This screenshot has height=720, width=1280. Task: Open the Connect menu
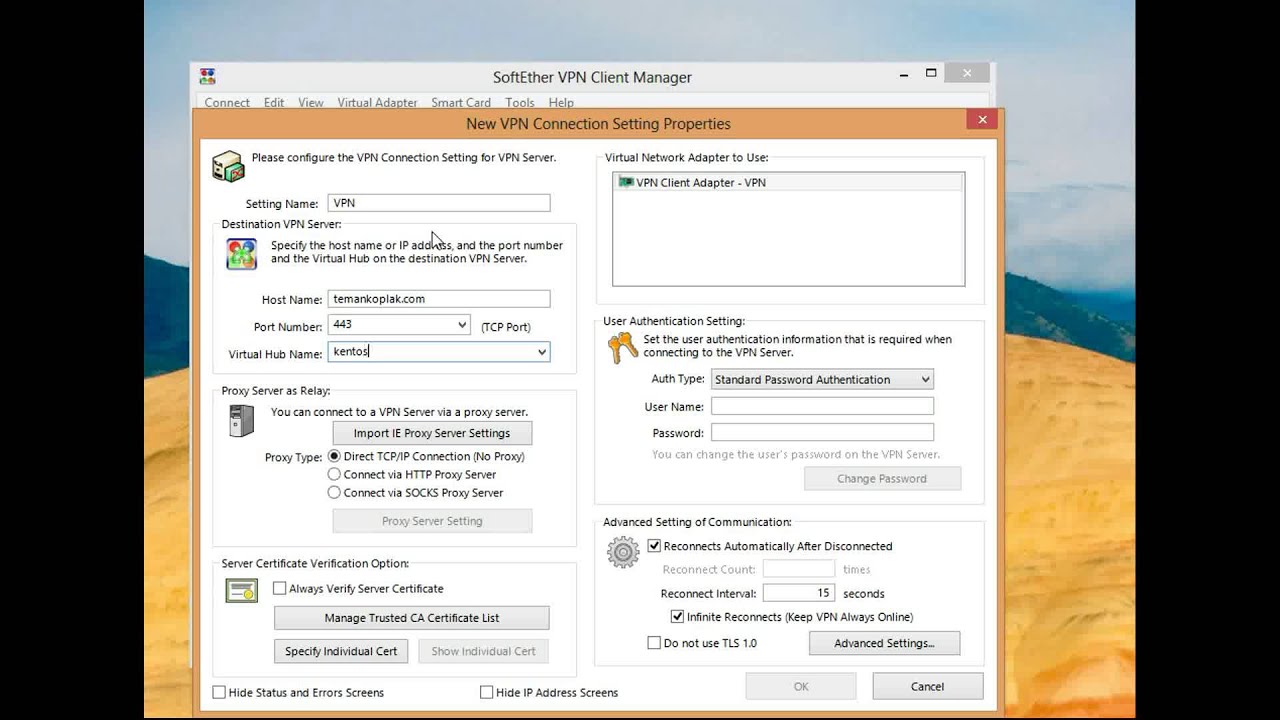[x=227, y=102]
